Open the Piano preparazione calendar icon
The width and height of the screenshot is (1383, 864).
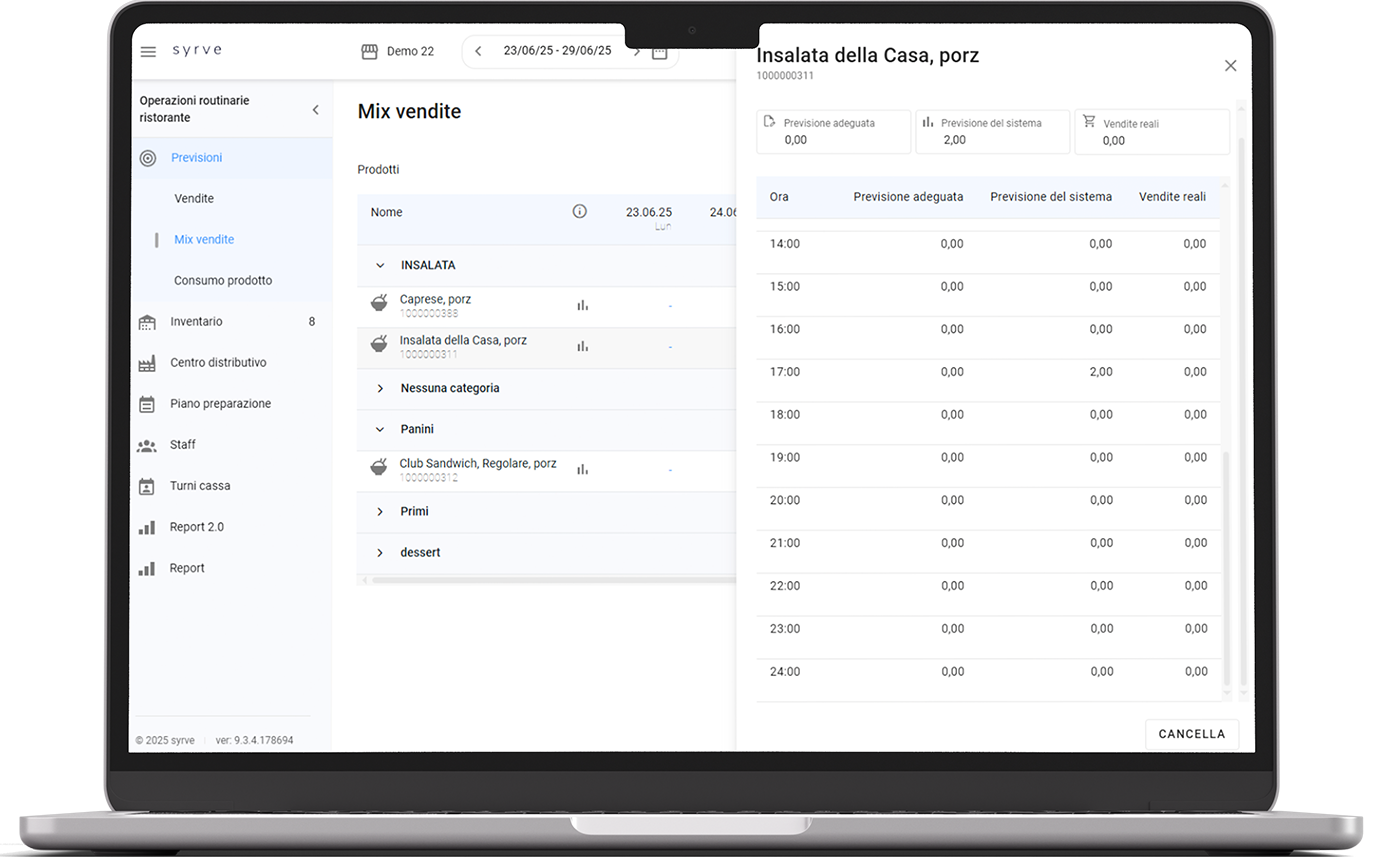pyautogui.click(x=148, y=403)
